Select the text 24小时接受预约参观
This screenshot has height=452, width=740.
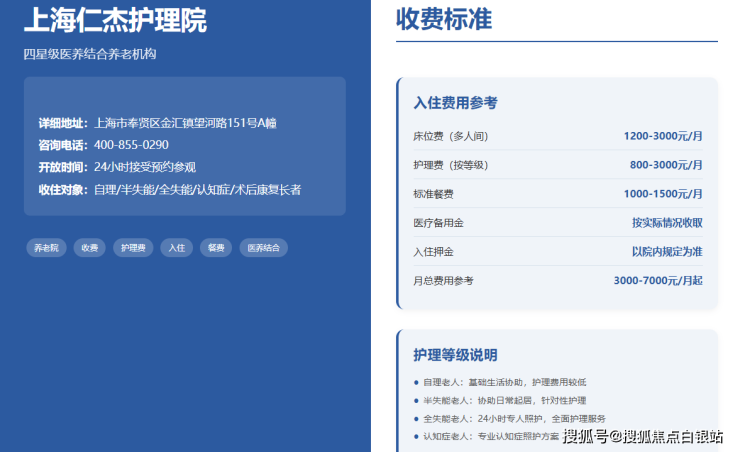[x=145, y=167]
